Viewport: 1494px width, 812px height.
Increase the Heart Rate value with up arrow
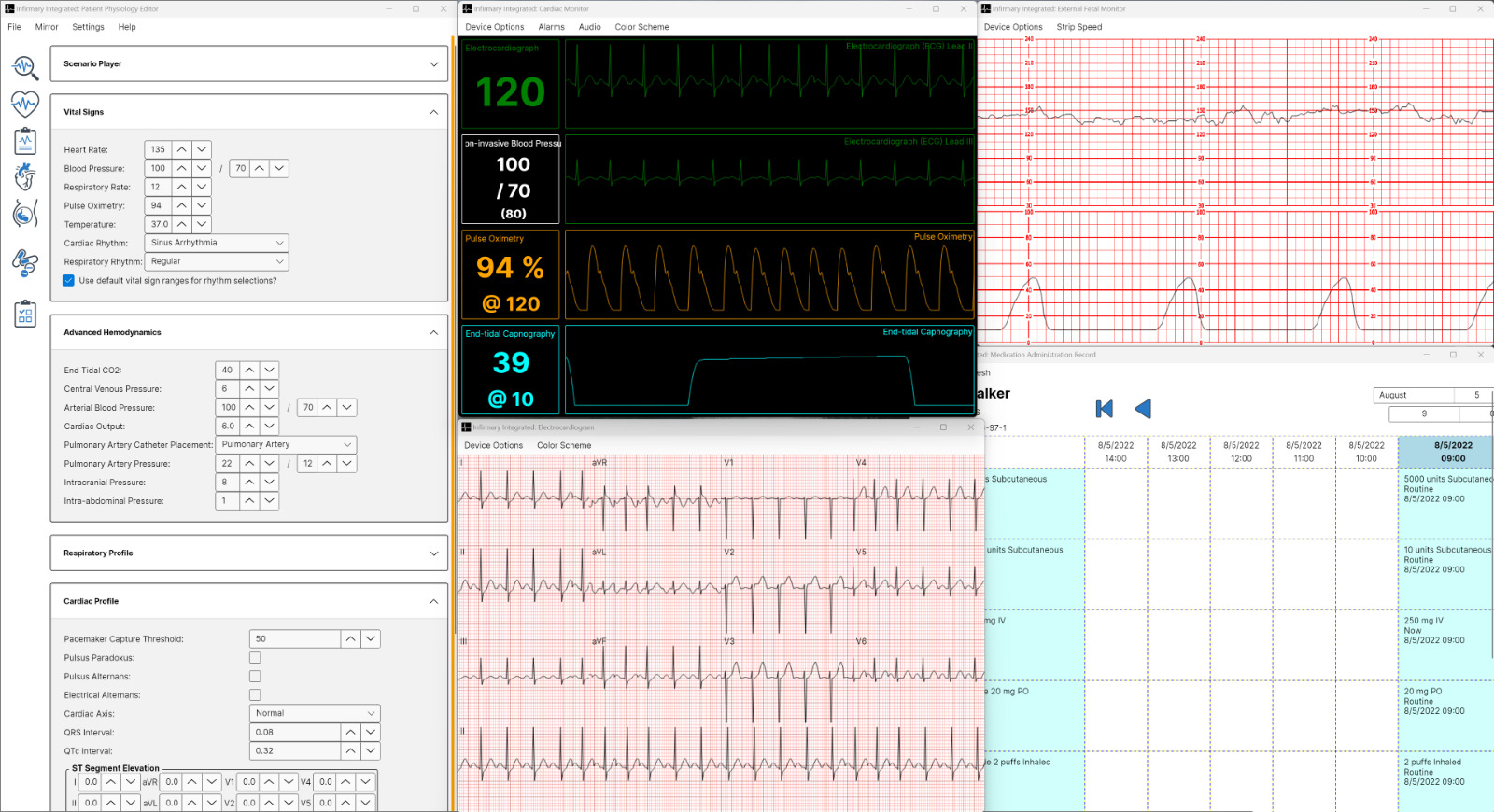(x=182, y=149)
